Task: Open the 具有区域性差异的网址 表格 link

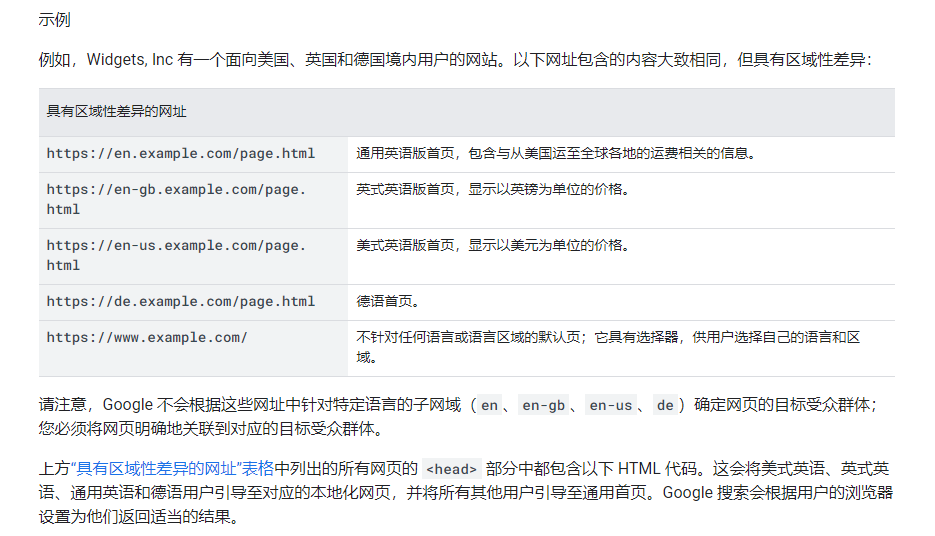Action: point(172,469)
